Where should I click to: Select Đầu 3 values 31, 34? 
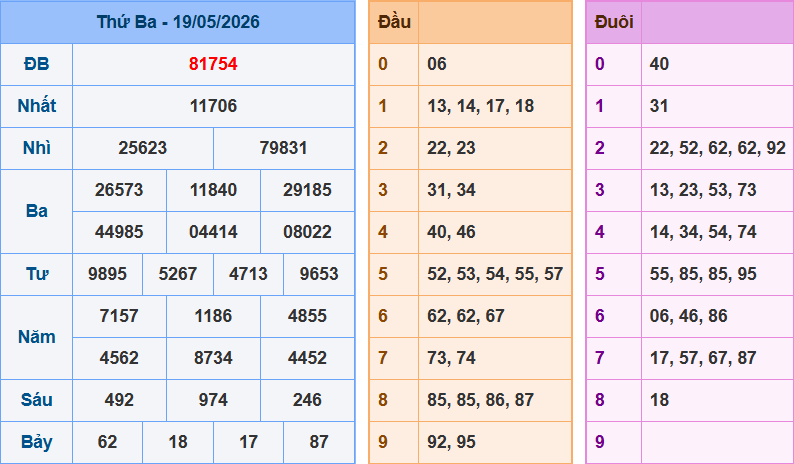(x=451, y=190)
